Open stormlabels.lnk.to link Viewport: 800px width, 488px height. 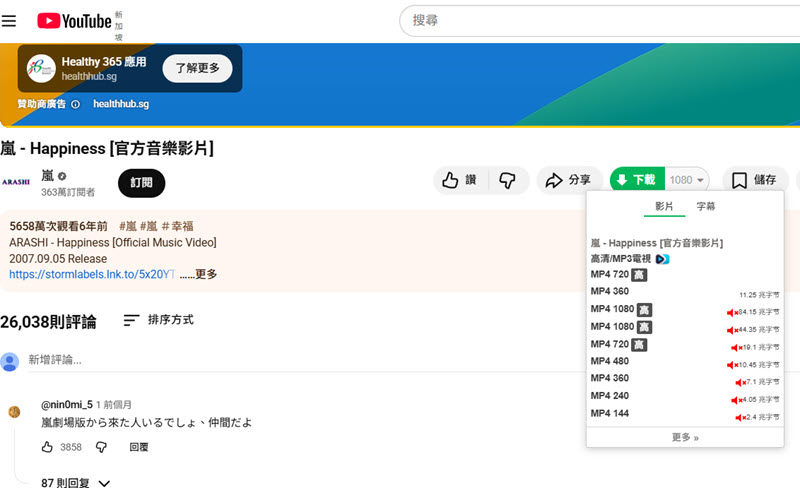click(x=92, y=275)
